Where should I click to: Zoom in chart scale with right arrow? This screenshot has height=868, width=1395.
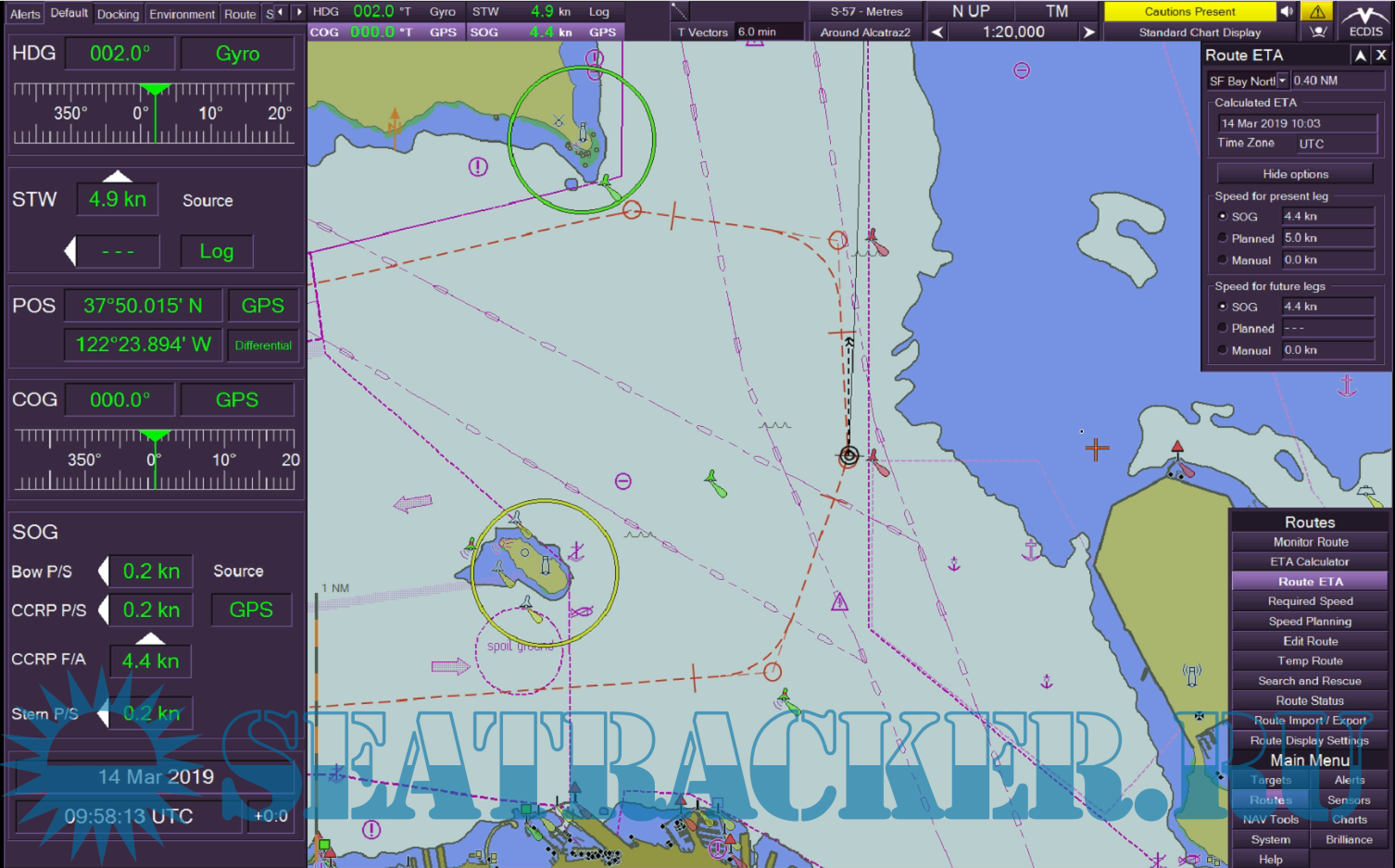coord(1089,32)
